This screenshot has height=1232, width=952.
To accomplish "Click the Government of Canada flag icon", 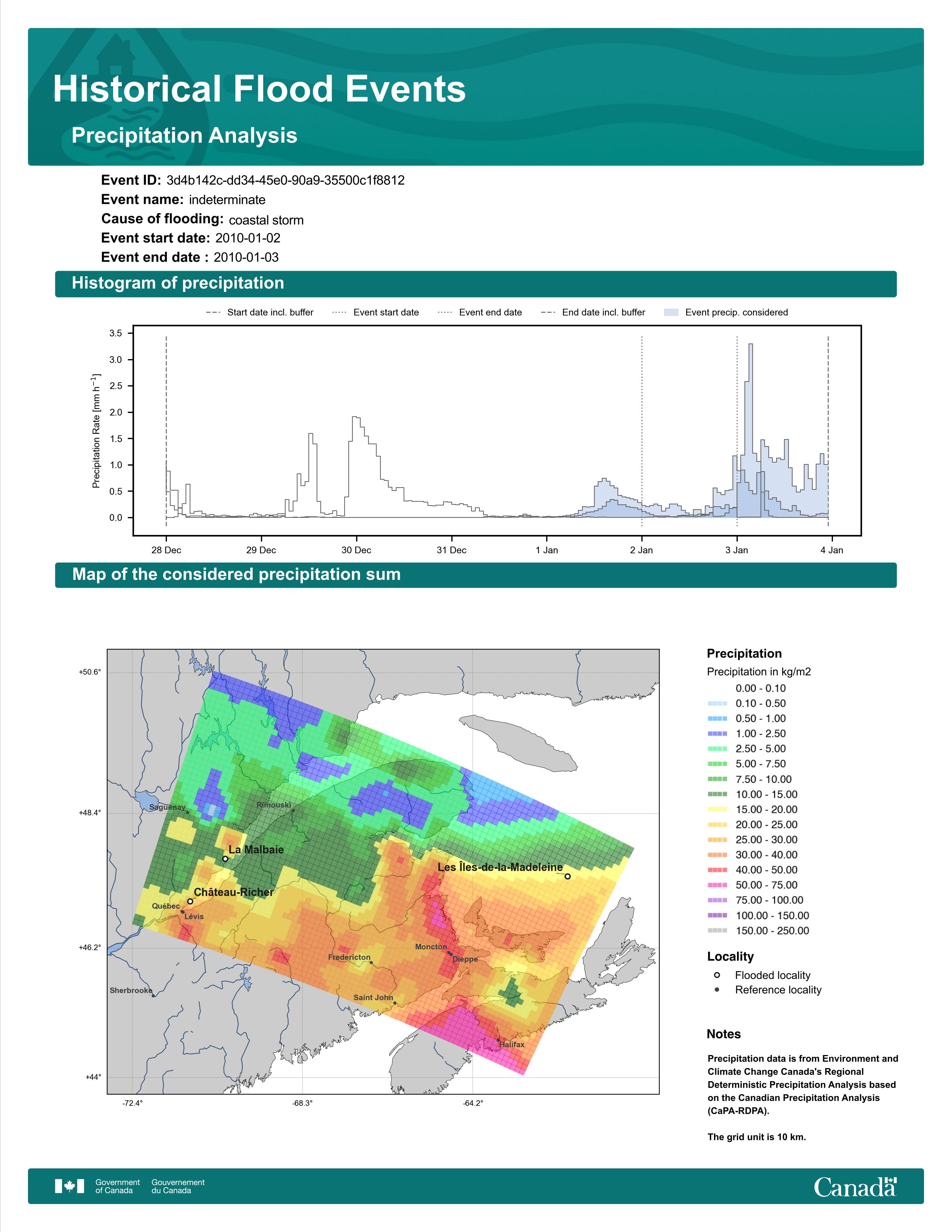I will (69, 1186).
